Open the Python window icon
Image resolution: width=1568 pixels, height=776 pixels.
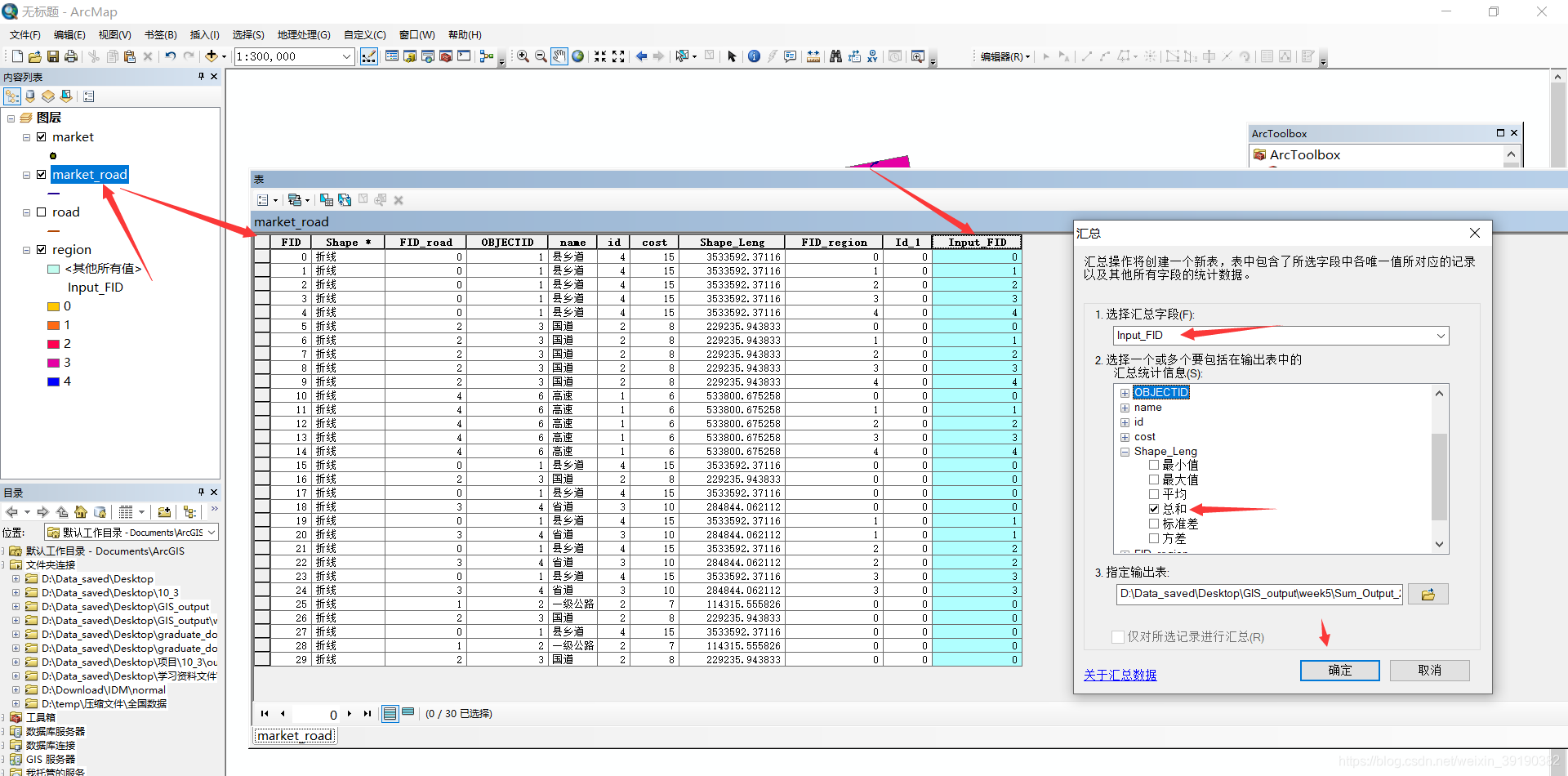click(x=464, y=56)
